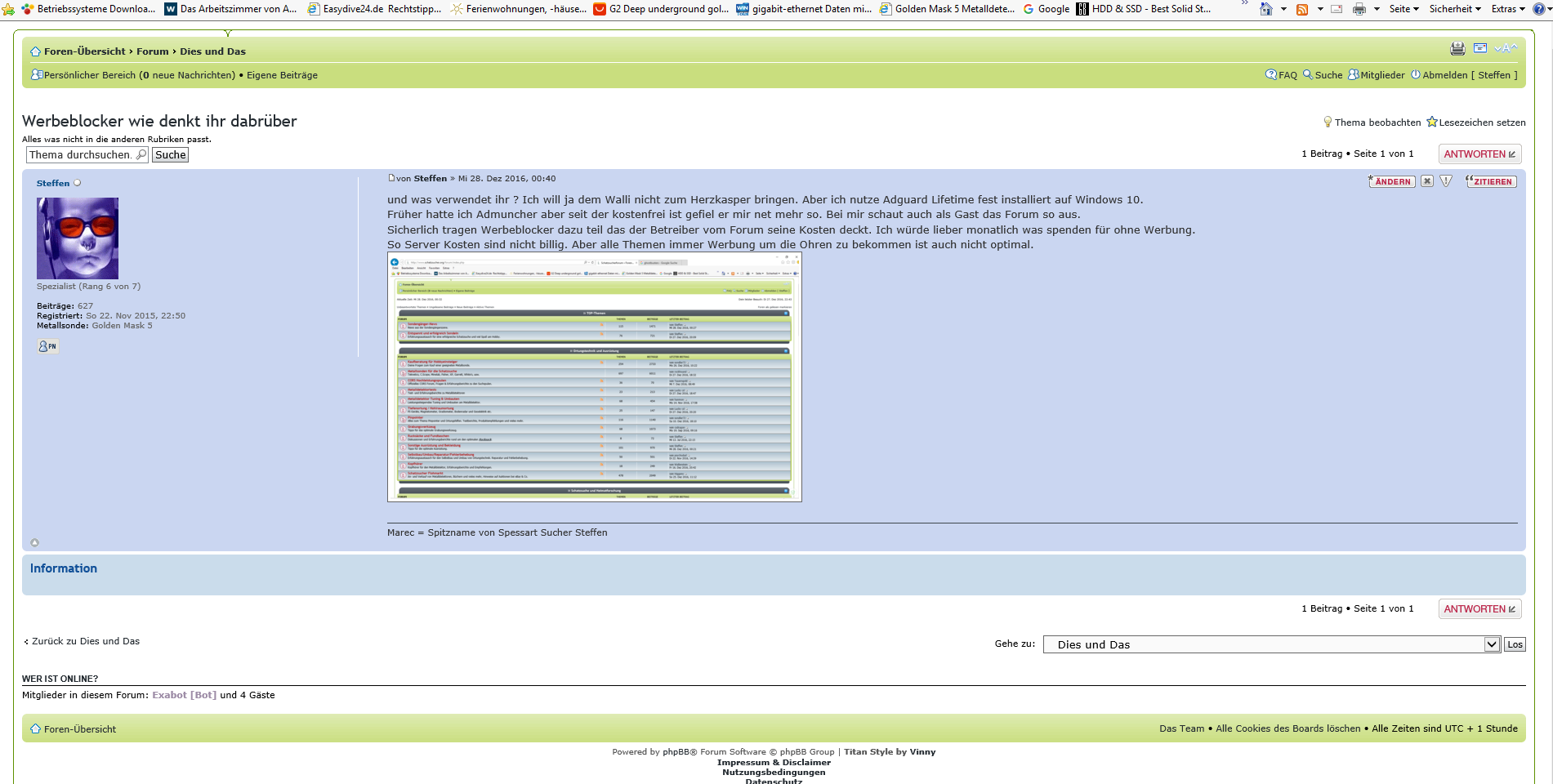Send private message using PN icon
Image resolution: width=1553 pixels, height=784 pixels.
click(48, 346)
